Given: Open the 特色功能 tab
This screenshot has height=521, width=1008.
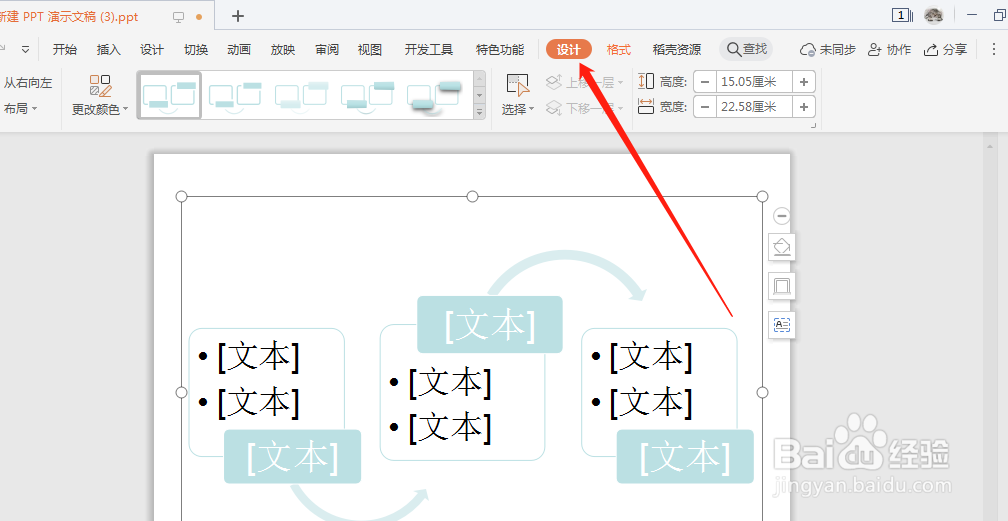Looking at the screenshot, I should point(500,50).
